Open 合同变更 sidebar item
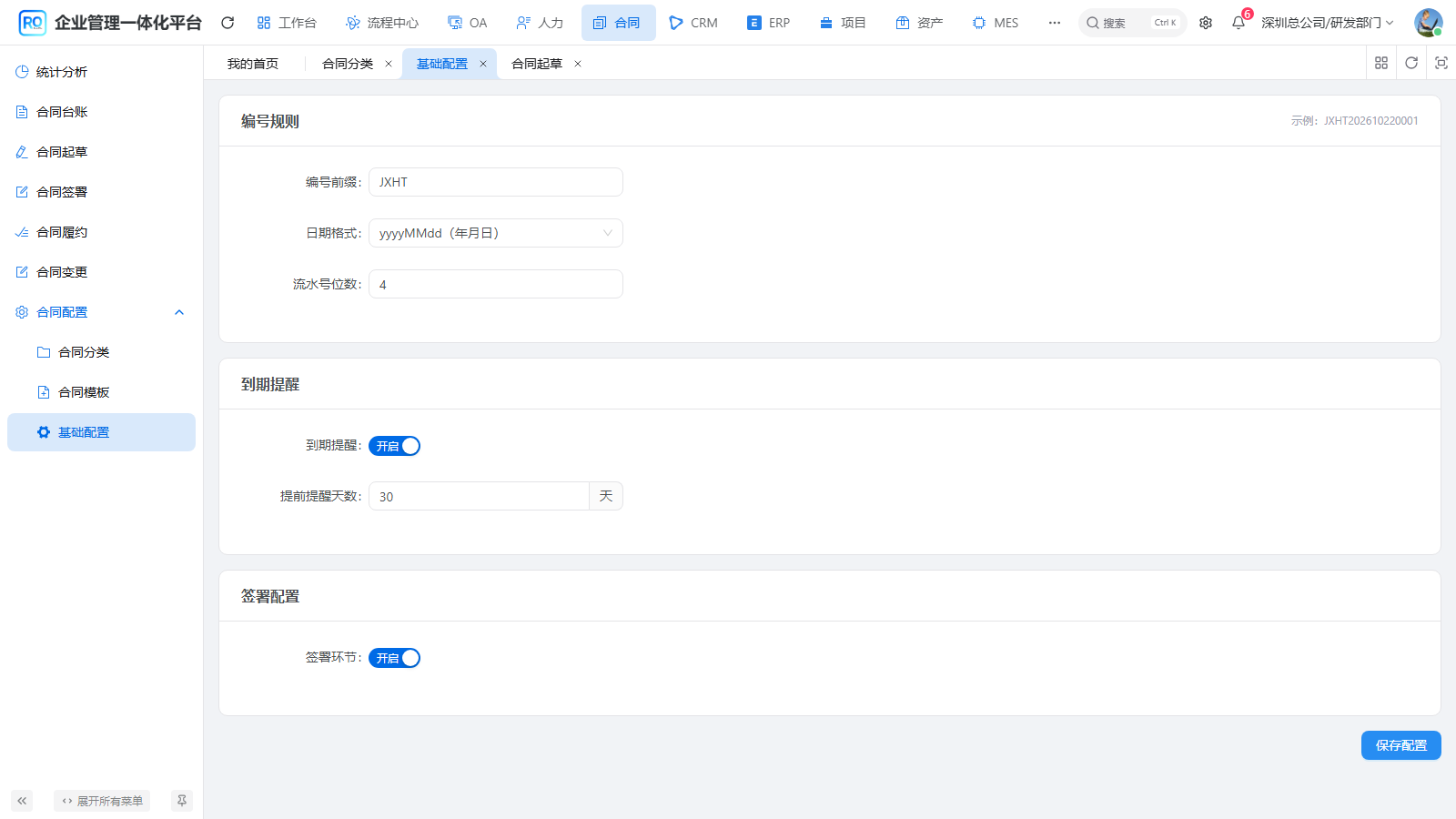This screenshot has width=1456, height=819. (101, 272)
